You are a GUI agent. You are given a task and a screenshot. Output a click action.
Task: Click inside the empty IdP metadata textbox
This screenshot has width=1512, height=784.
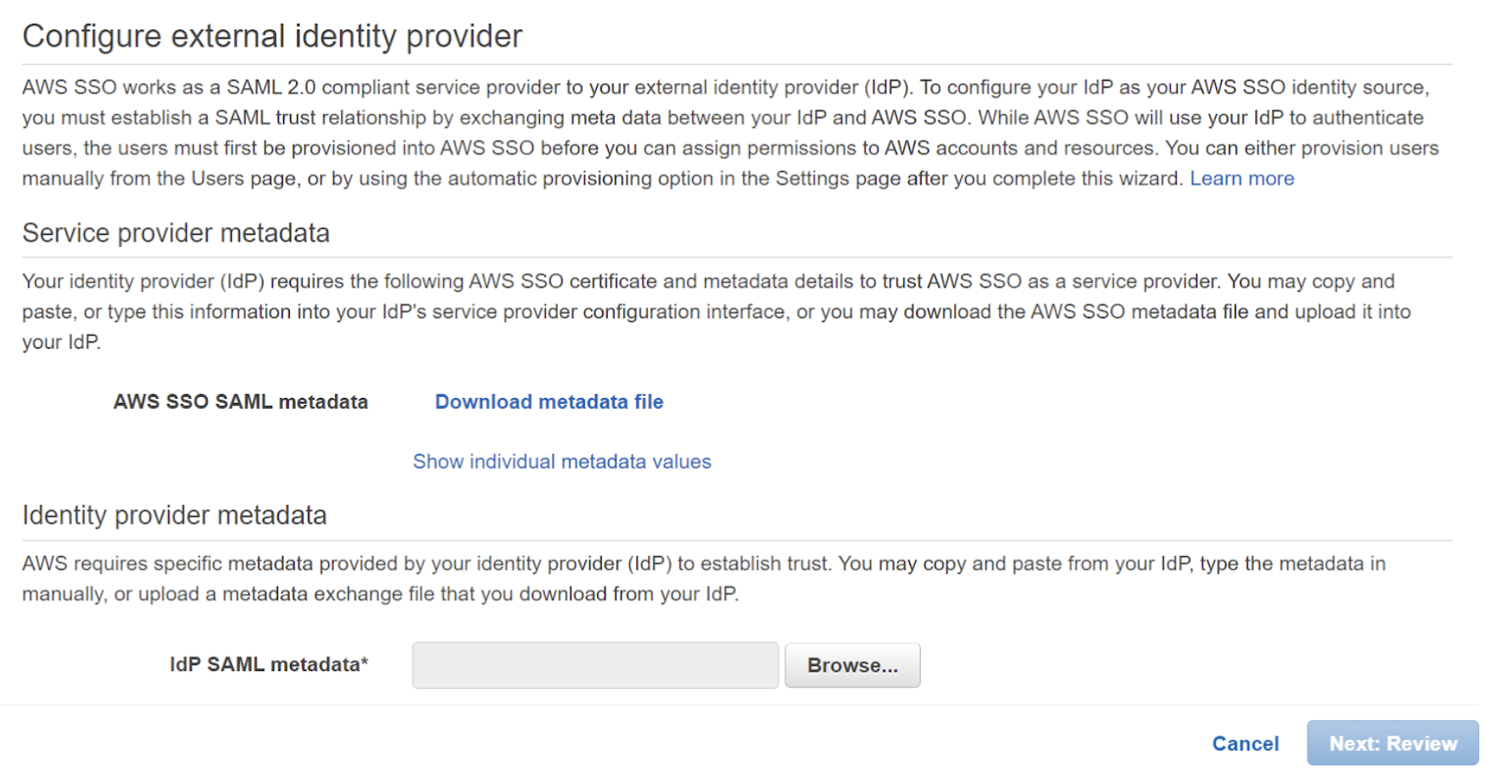[594, 666]
